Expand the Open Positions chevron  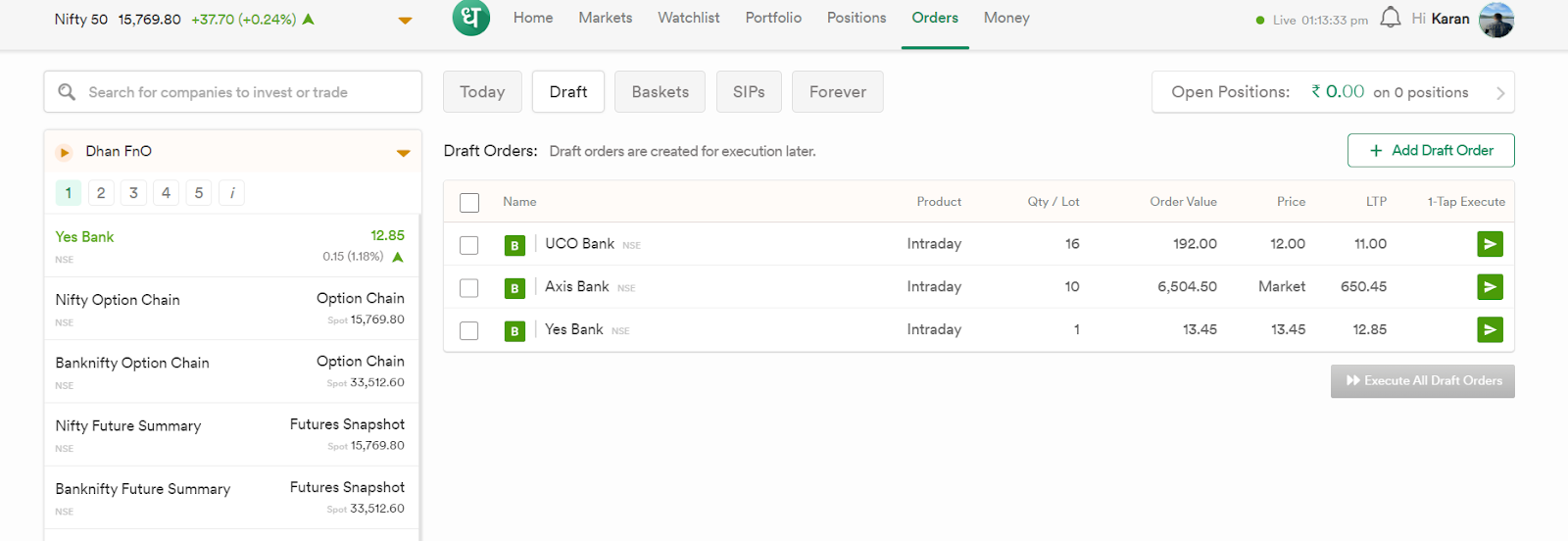coord(1499,93)
